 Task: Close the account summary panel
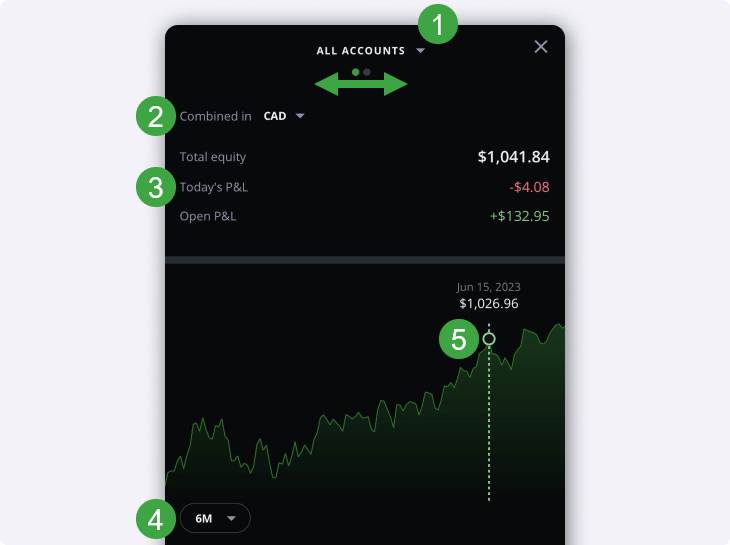pos(541,47)
